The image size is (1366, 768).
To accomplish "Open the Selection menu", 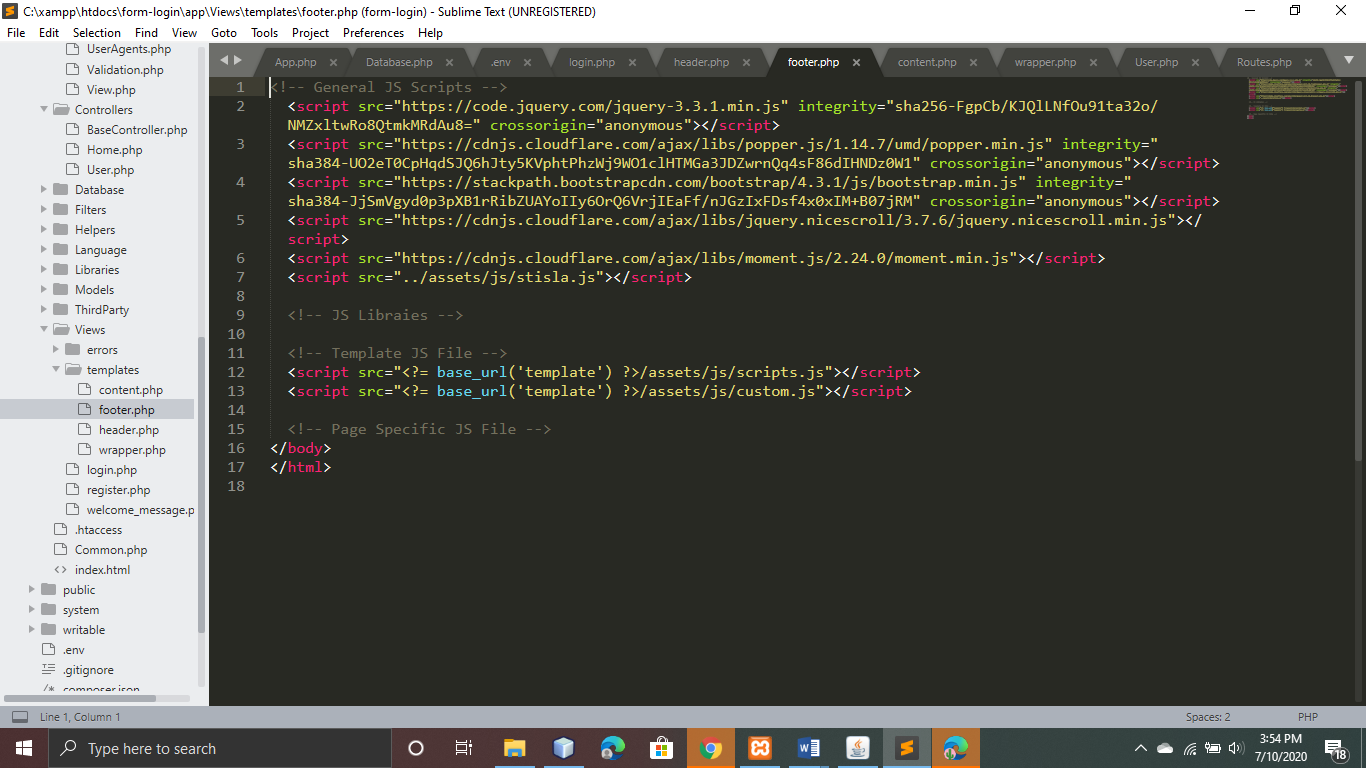I will click(97, 32).
